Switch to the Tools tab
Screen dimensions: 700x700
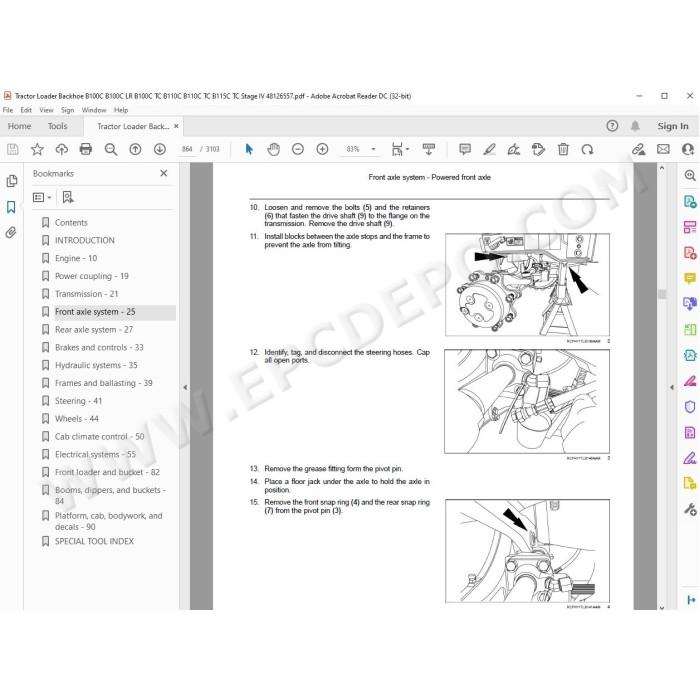pyautogui.click(x=58, y=126)
